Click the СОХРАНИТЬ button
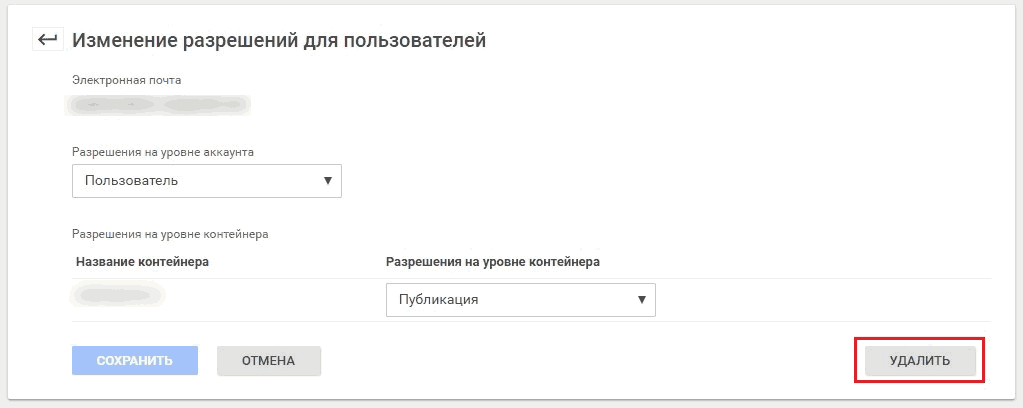Screen dimensions: 1023x408 (x=135, y=360)
